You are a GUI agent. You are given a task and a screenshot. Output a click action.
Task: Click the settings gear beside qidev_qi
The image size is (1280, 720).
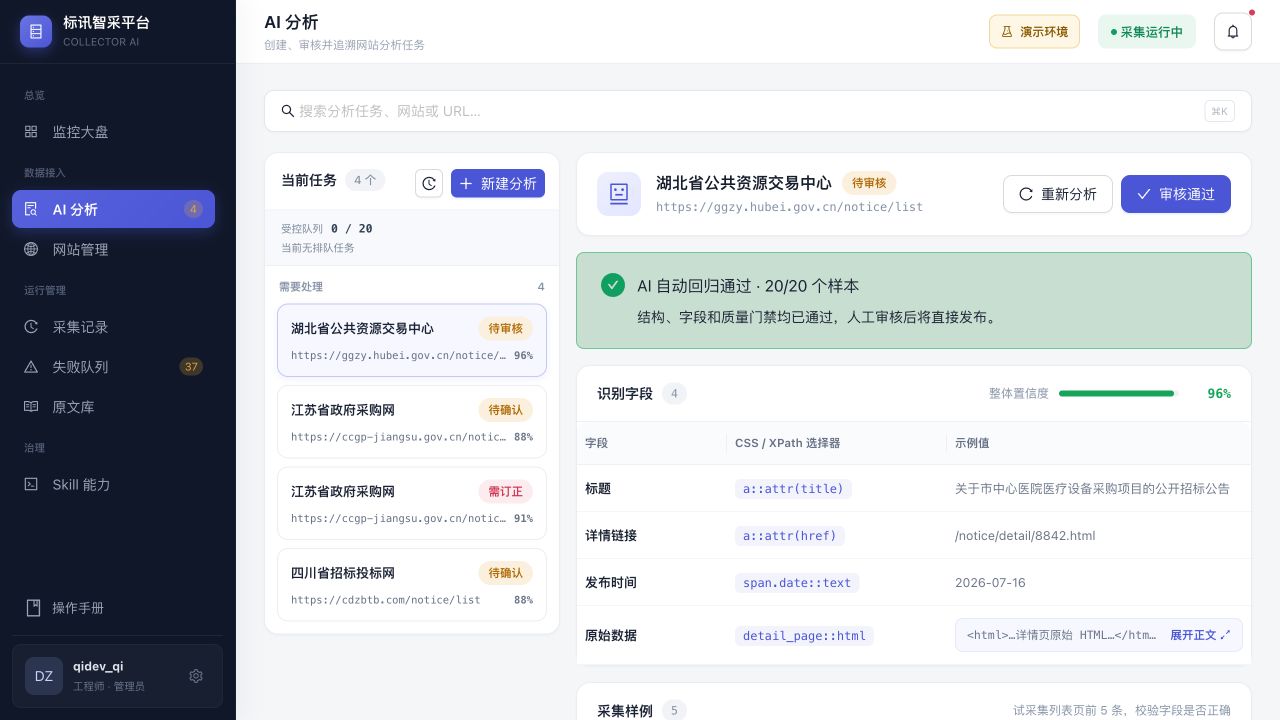tap(196, 676)
